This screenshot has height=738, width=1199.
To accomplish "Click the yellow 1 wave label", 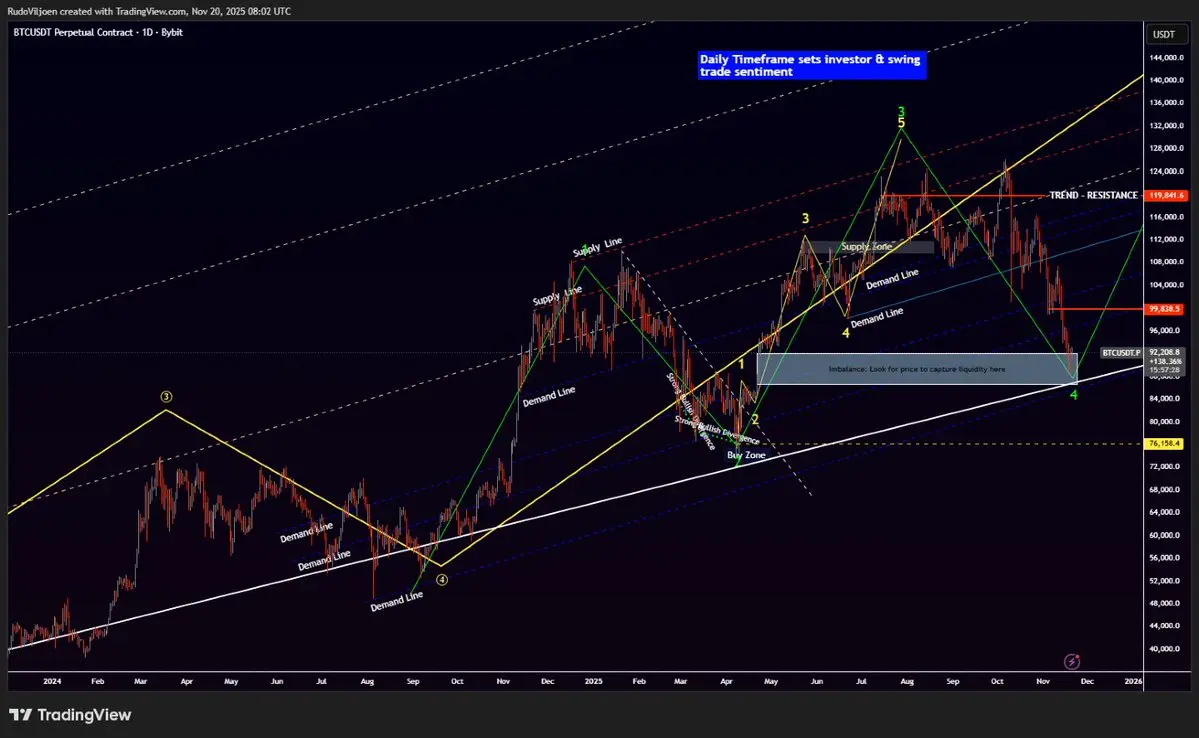I will click(x=741, y=365).
